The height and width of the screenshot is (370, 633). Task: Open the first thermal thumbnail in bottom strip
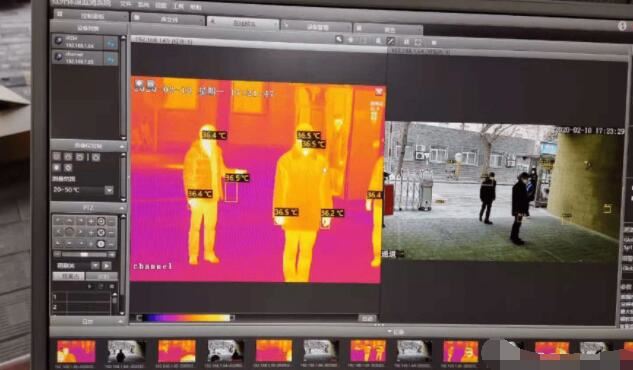pyautogui.click(x=76, y=351)
